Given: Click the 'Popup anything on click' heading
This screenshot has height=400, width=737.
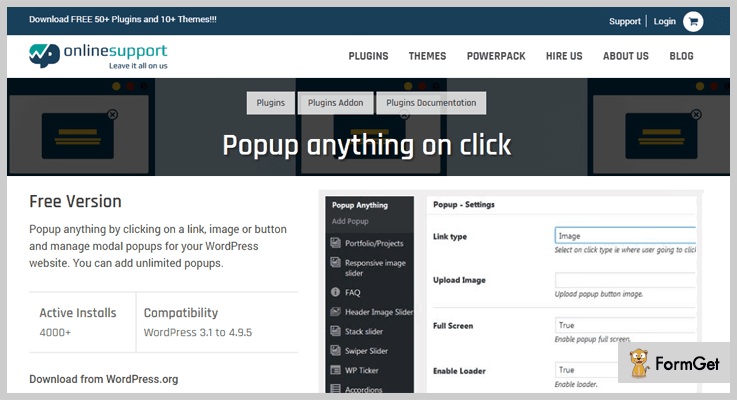Looking at the screenshot, I should [x=367, y=145].
